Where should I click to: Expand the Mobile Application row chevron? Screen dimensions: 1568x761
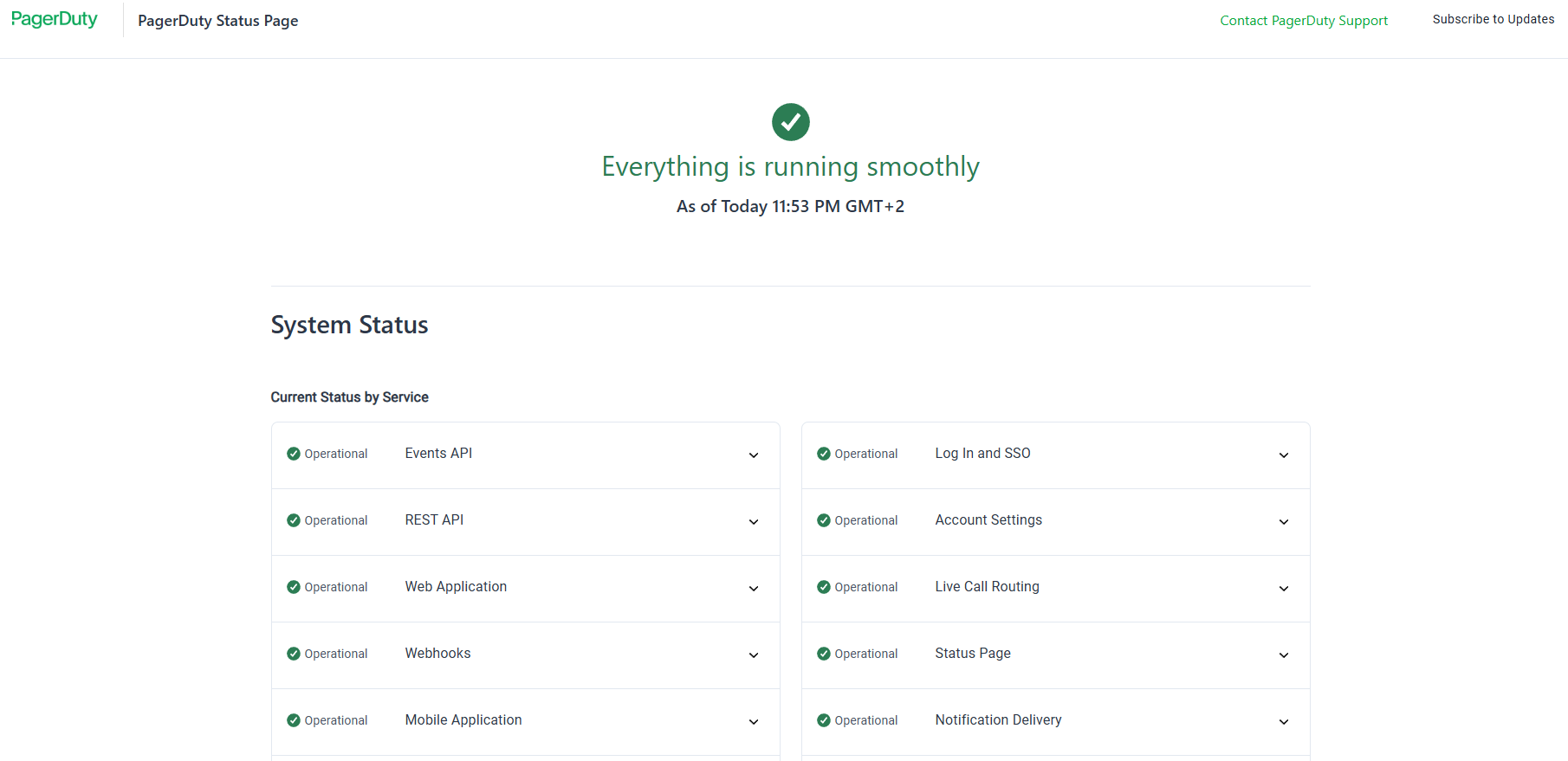pyautogui.click(x=754, y=722)
